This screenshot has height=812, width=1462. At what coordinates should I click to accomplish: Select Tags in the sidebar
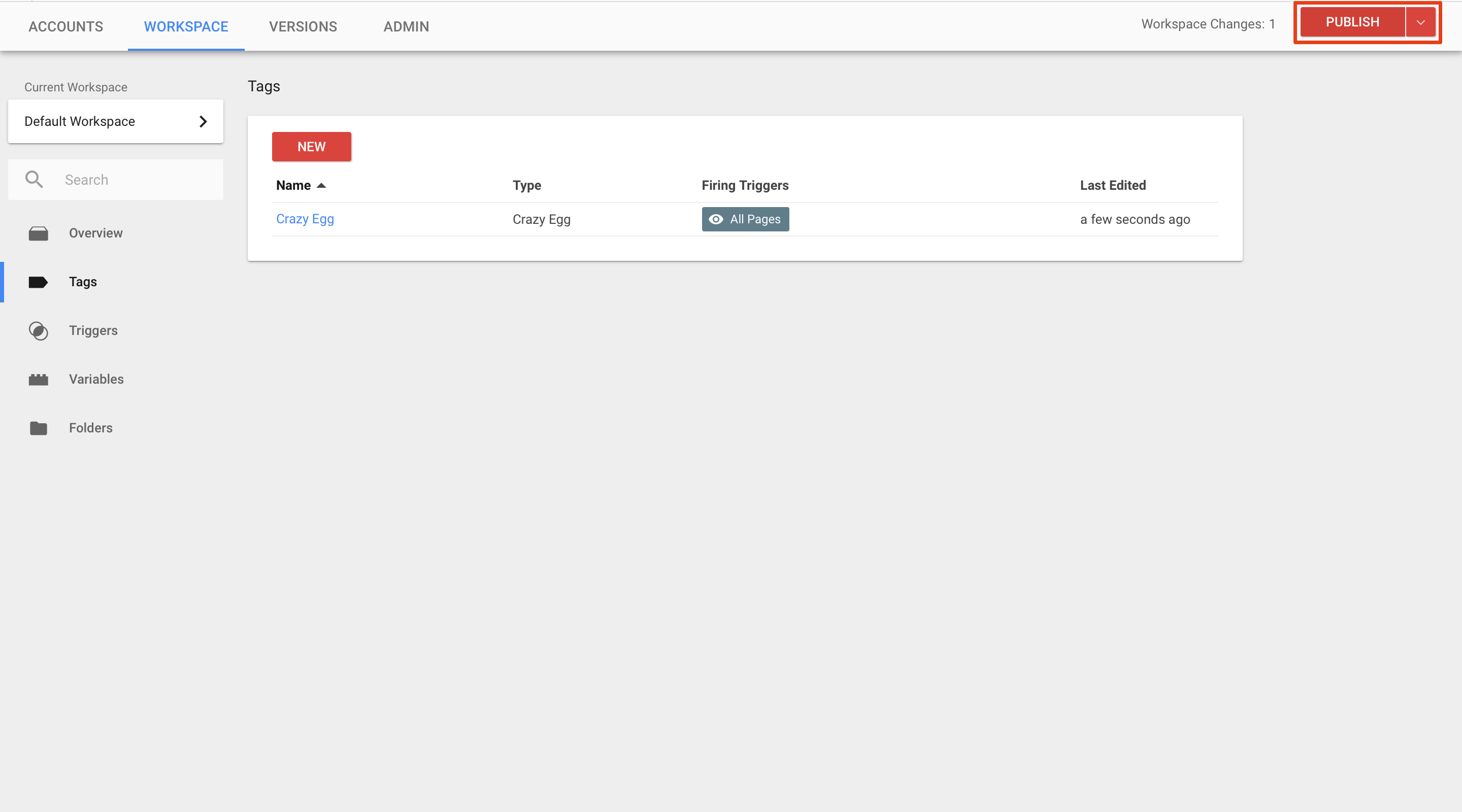[83, 282]
